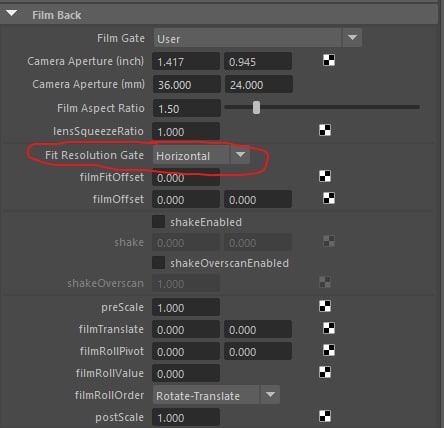This screenshot has width=444, height=428.
Task: Open the Fit Resolution Gate dropdown
Action: [201, 155]
